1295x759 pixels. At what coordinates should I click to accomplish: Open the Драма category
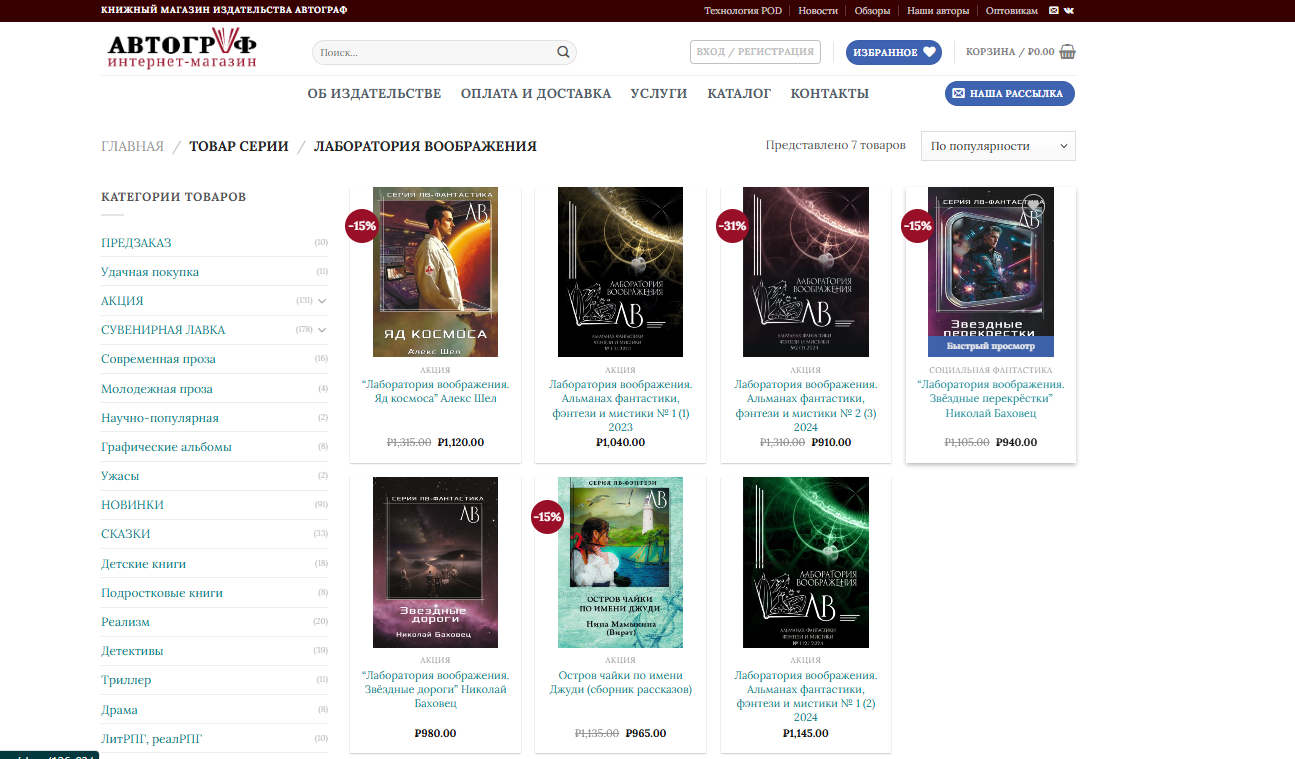[x=119, y=710]
